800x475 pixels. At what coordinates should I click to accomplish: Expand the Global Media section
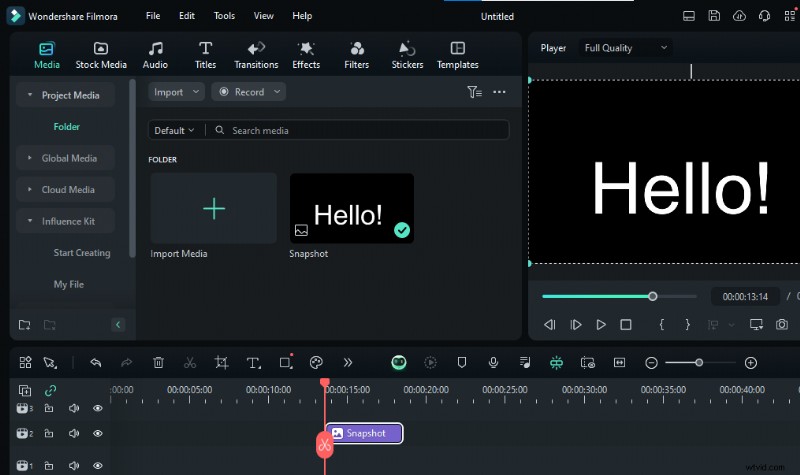point(30,158)
